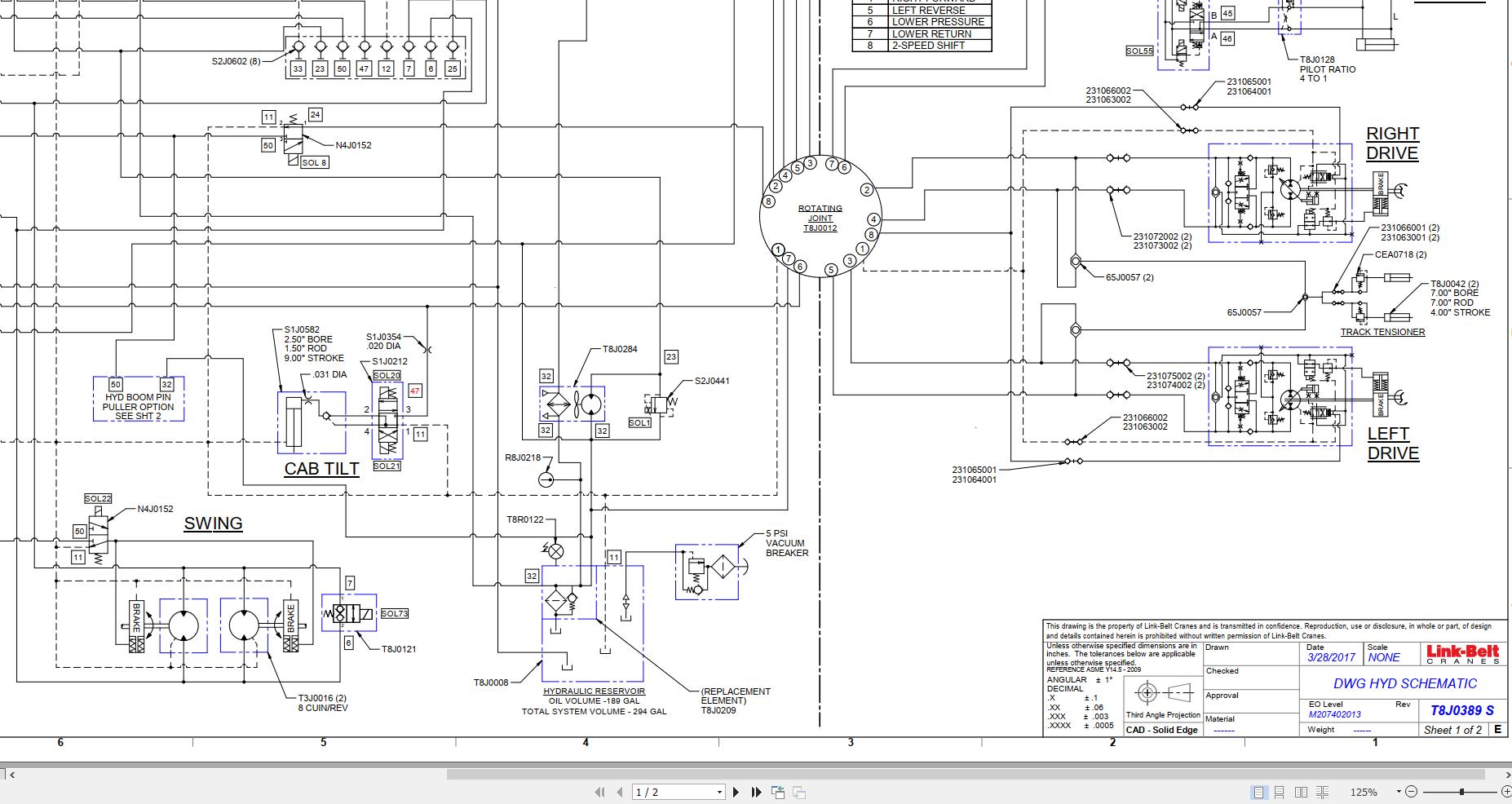This screenshot has width=1512, height=804.
Task: Zoom out with the minus icon
Action: coord(1412,792)
